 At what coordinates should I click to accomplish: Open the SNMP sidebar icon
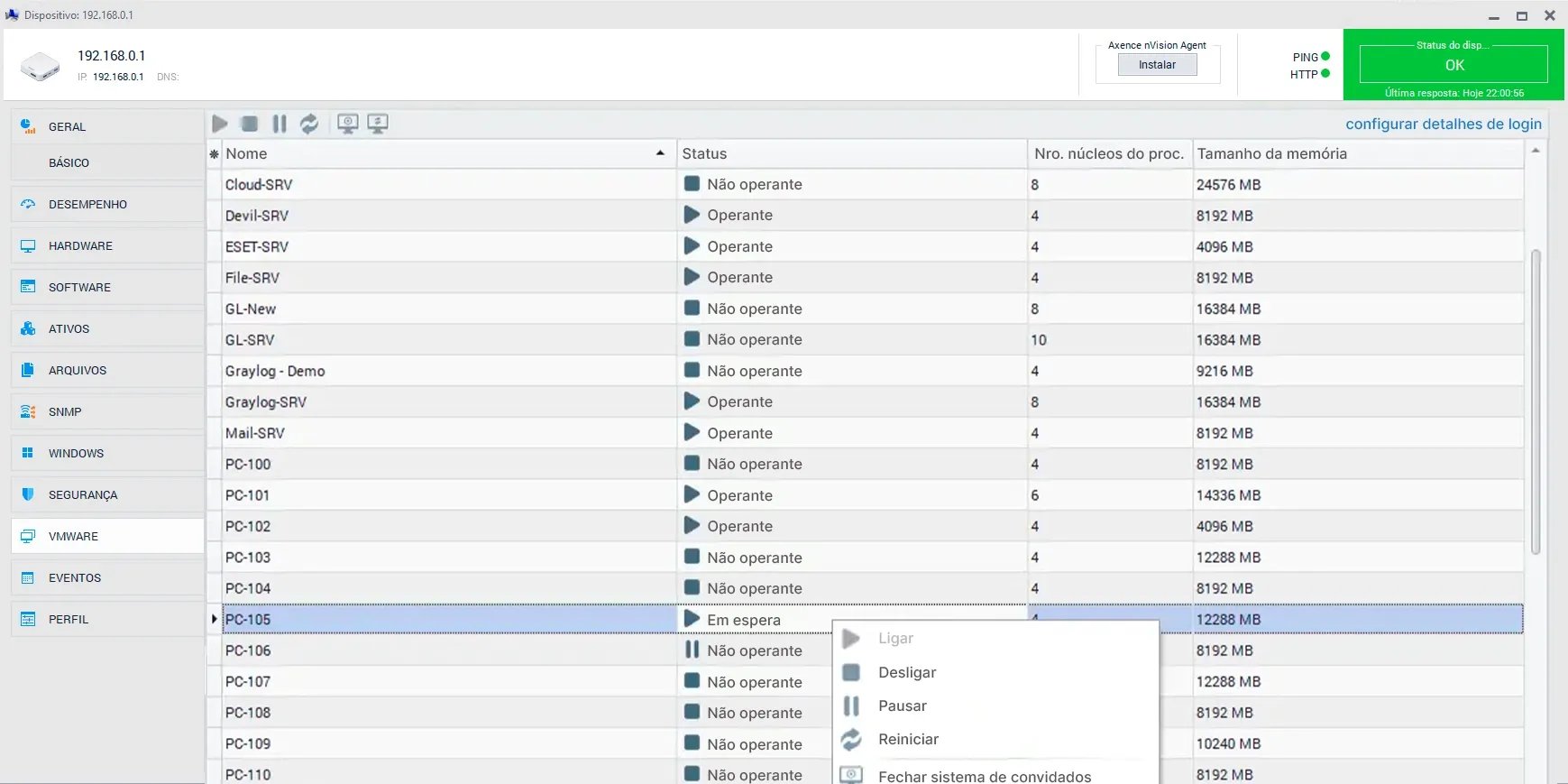(x=28, y=411)
